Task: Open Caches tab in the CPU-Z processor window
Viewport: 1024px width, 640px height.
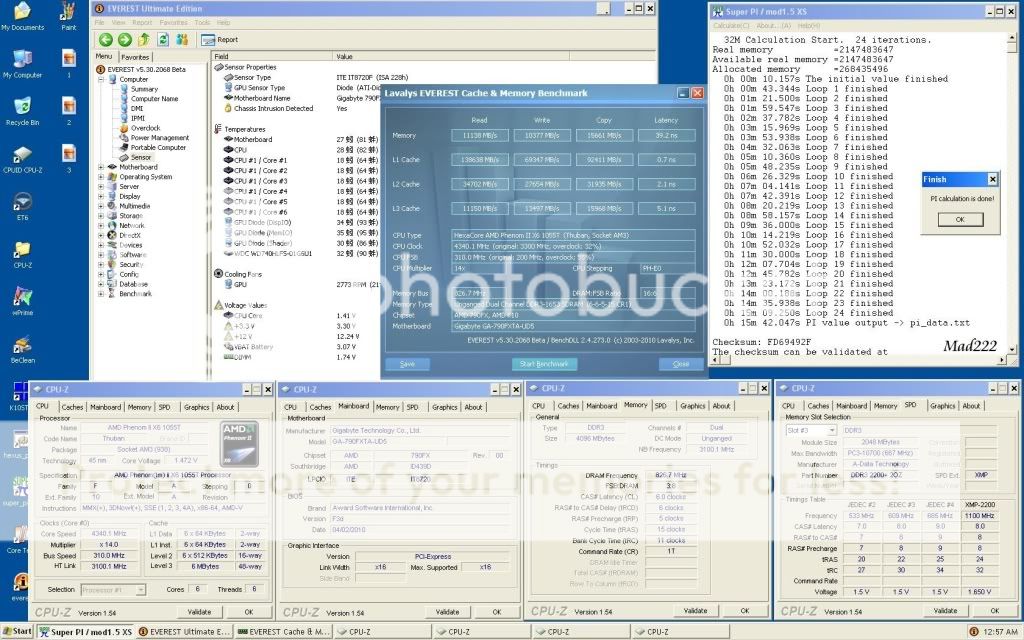Action: (72, 407)
